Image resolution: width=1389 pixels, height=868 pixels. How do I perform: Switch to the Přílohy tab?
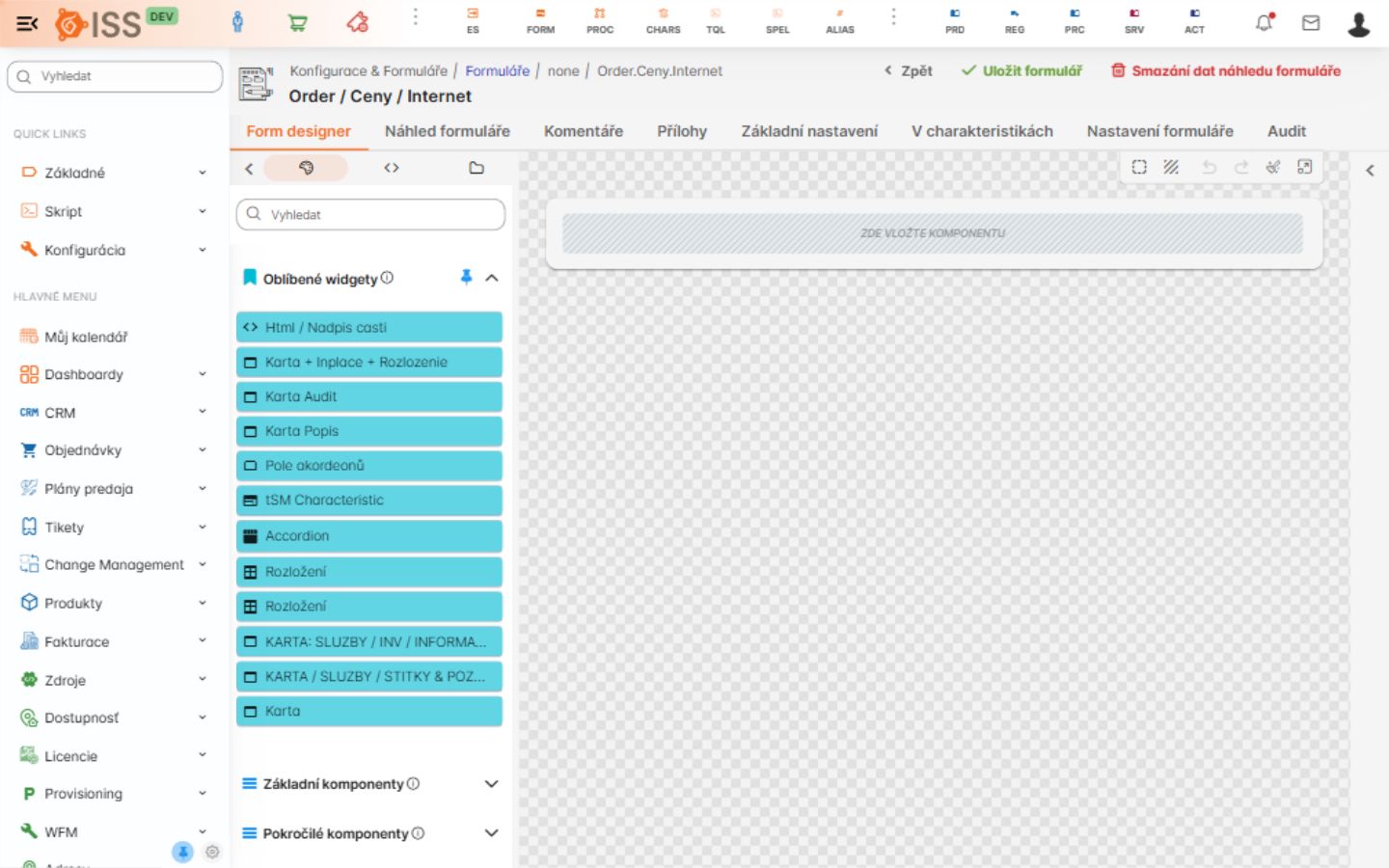click(x=682, y=131)
